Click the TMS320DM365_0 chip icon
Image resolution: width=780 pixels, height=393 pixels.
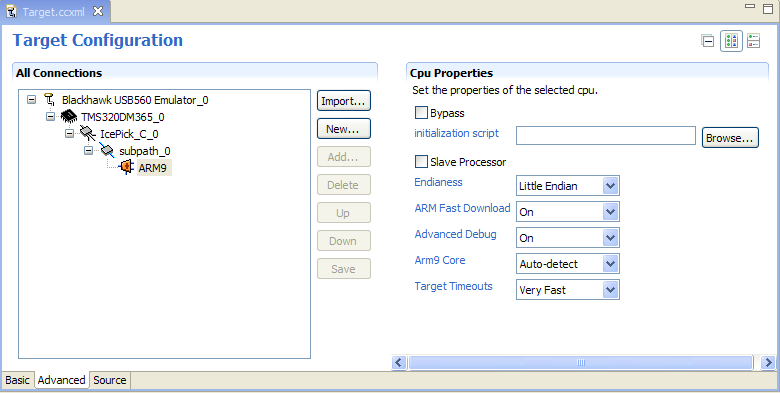coord(69,117)
